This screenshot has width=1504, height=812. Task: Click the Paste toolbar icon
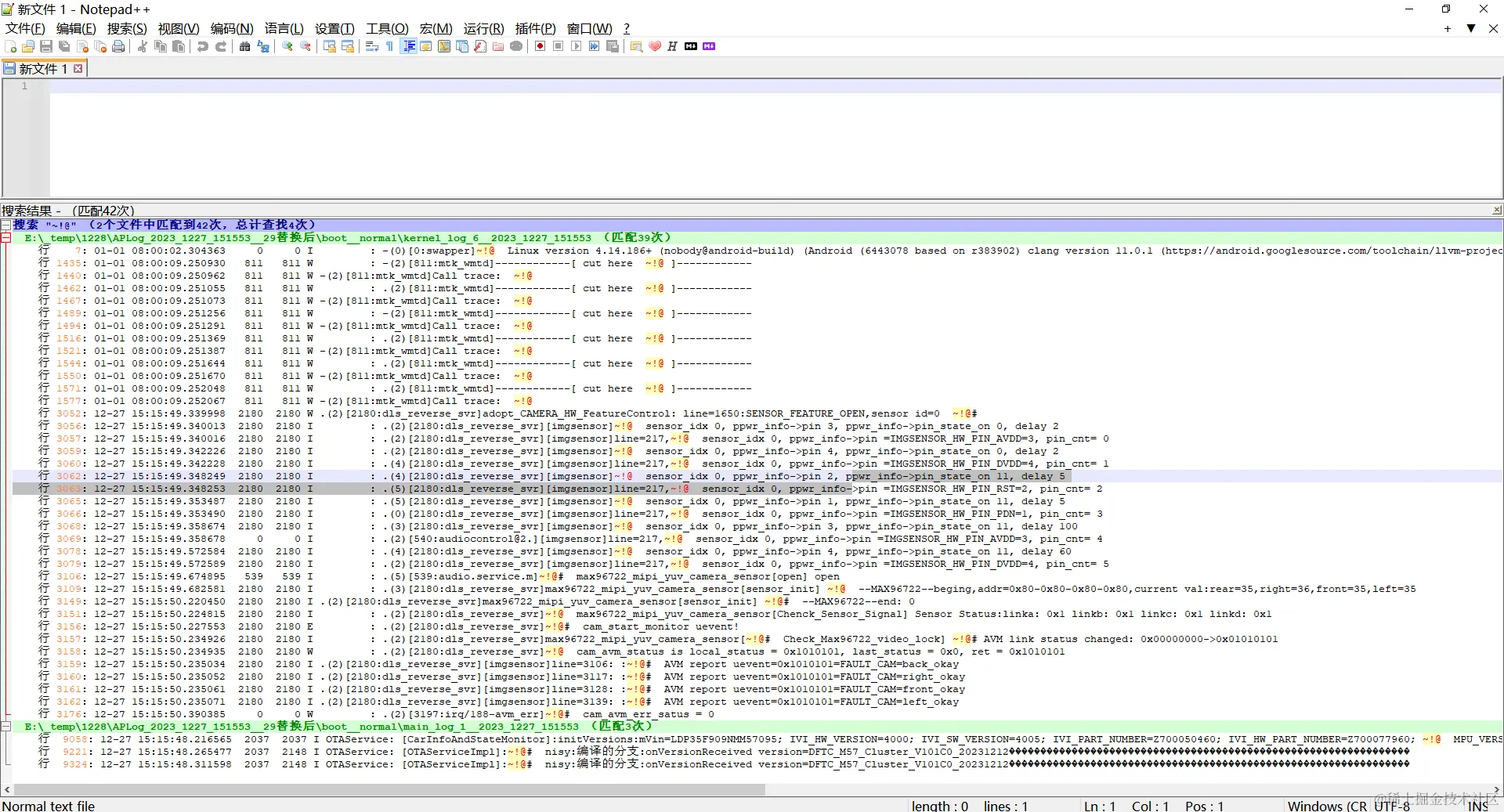179,46
